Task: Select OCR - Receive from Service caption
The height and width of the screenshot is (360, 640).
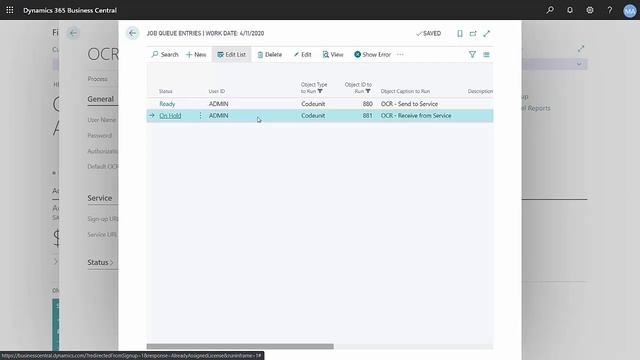Action: tap(416, 116)
